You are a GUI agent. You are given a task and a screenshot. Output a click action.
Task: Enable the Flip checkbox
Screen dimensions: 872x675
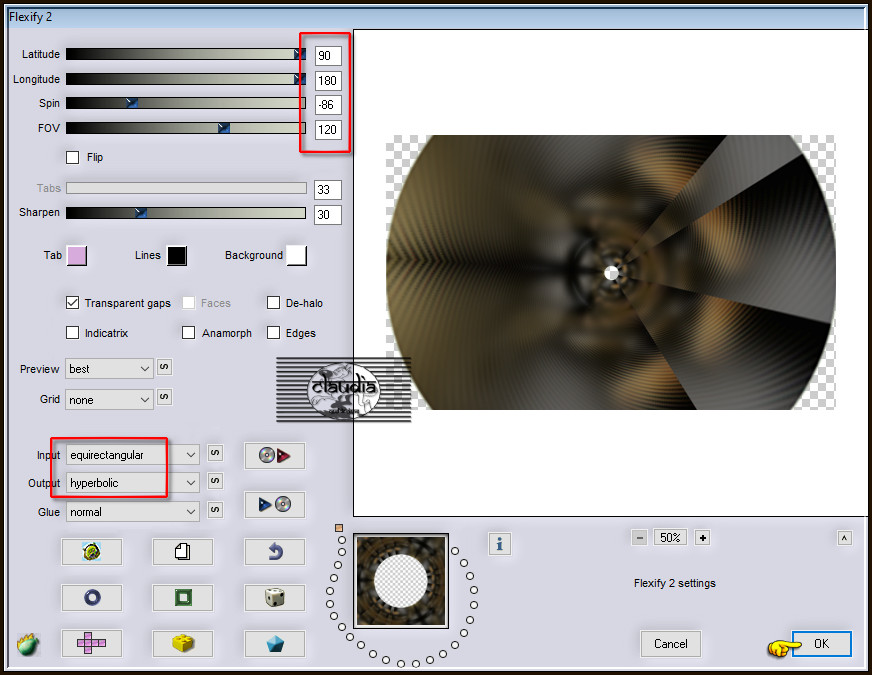72,157
